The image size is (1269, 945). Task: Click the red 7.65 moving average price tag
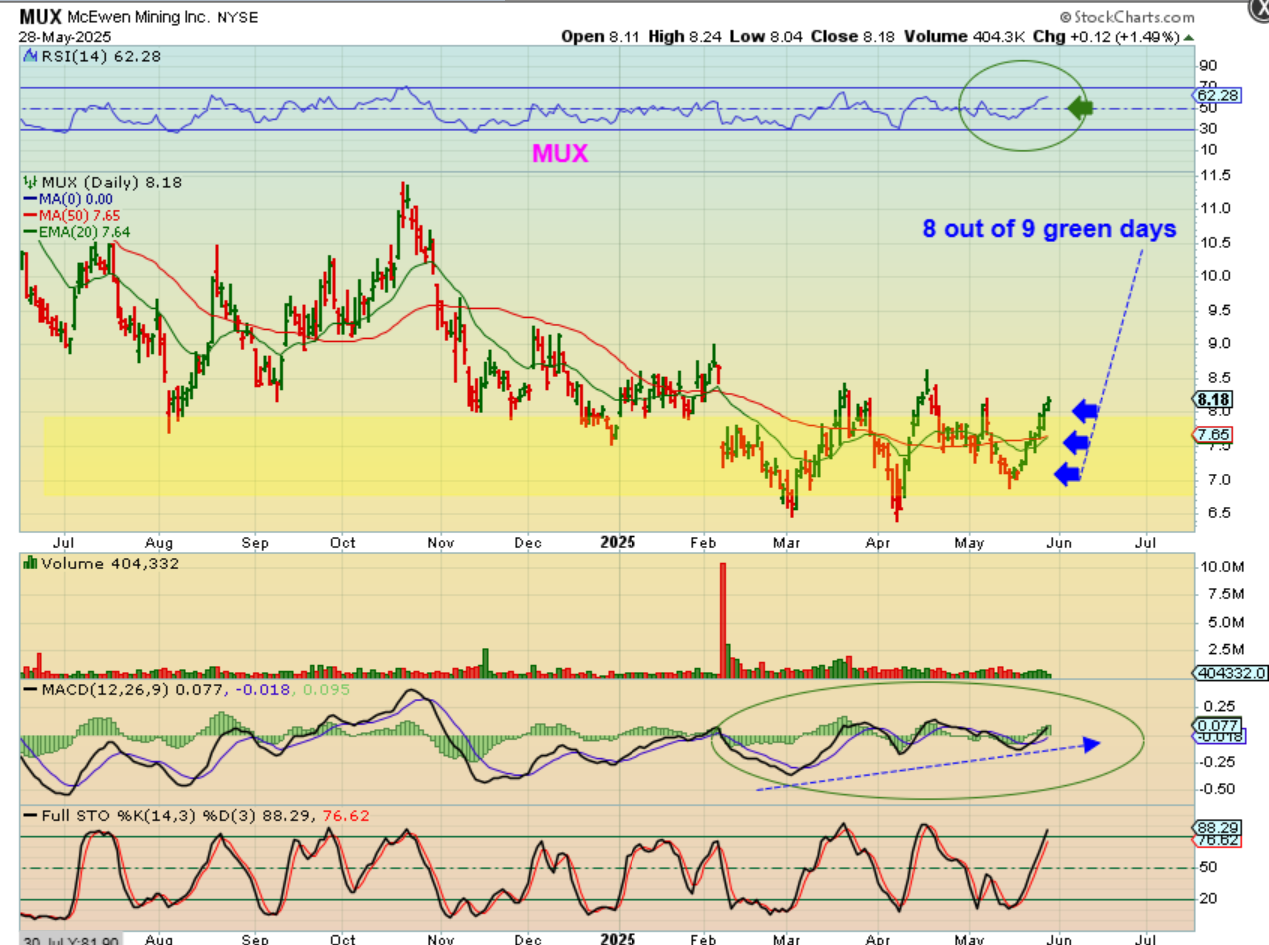point(1212,436)
